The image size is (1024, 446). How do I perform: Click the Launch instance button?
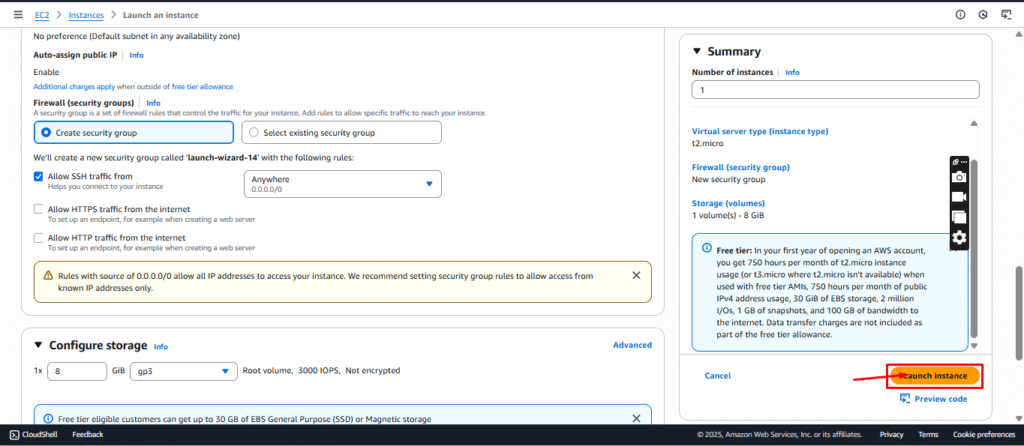pos(935,376)
